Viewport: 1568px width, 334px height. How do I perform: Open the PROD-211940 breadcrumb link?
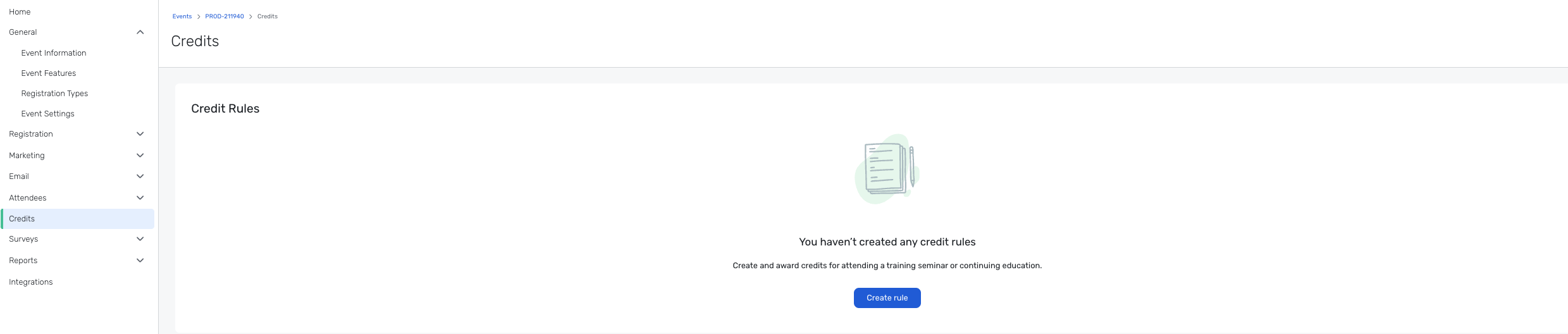tap(225, 16)
